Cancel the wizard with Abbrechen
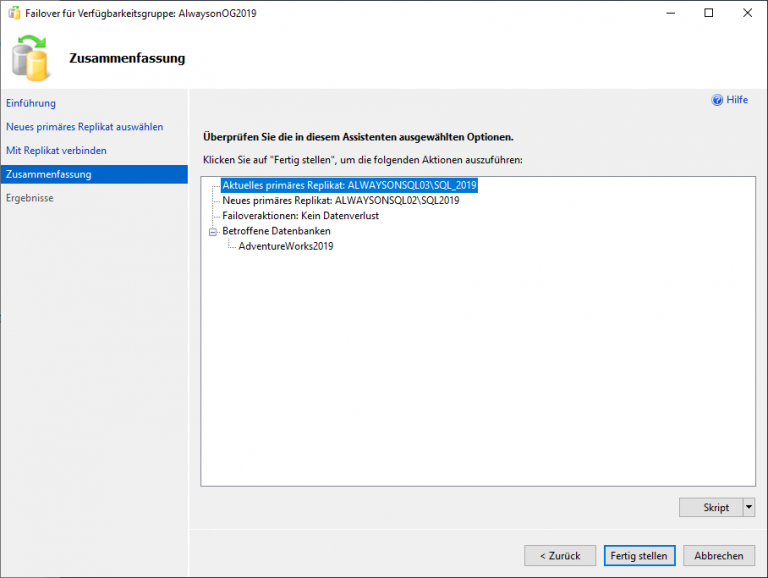 [x=719, y=556]
